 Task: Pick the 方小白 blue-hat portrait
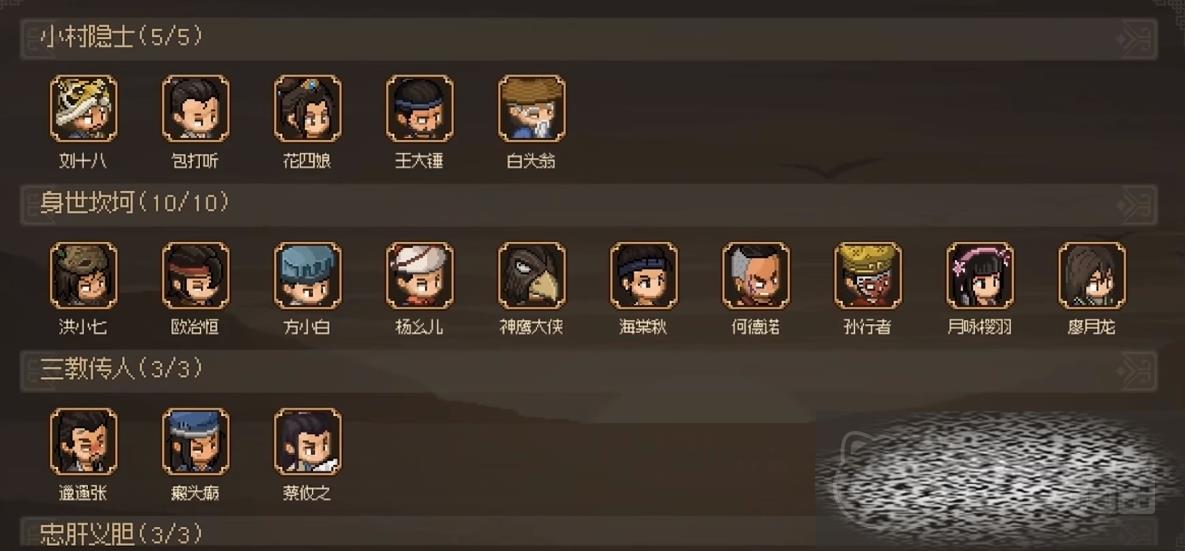[308, 275]
